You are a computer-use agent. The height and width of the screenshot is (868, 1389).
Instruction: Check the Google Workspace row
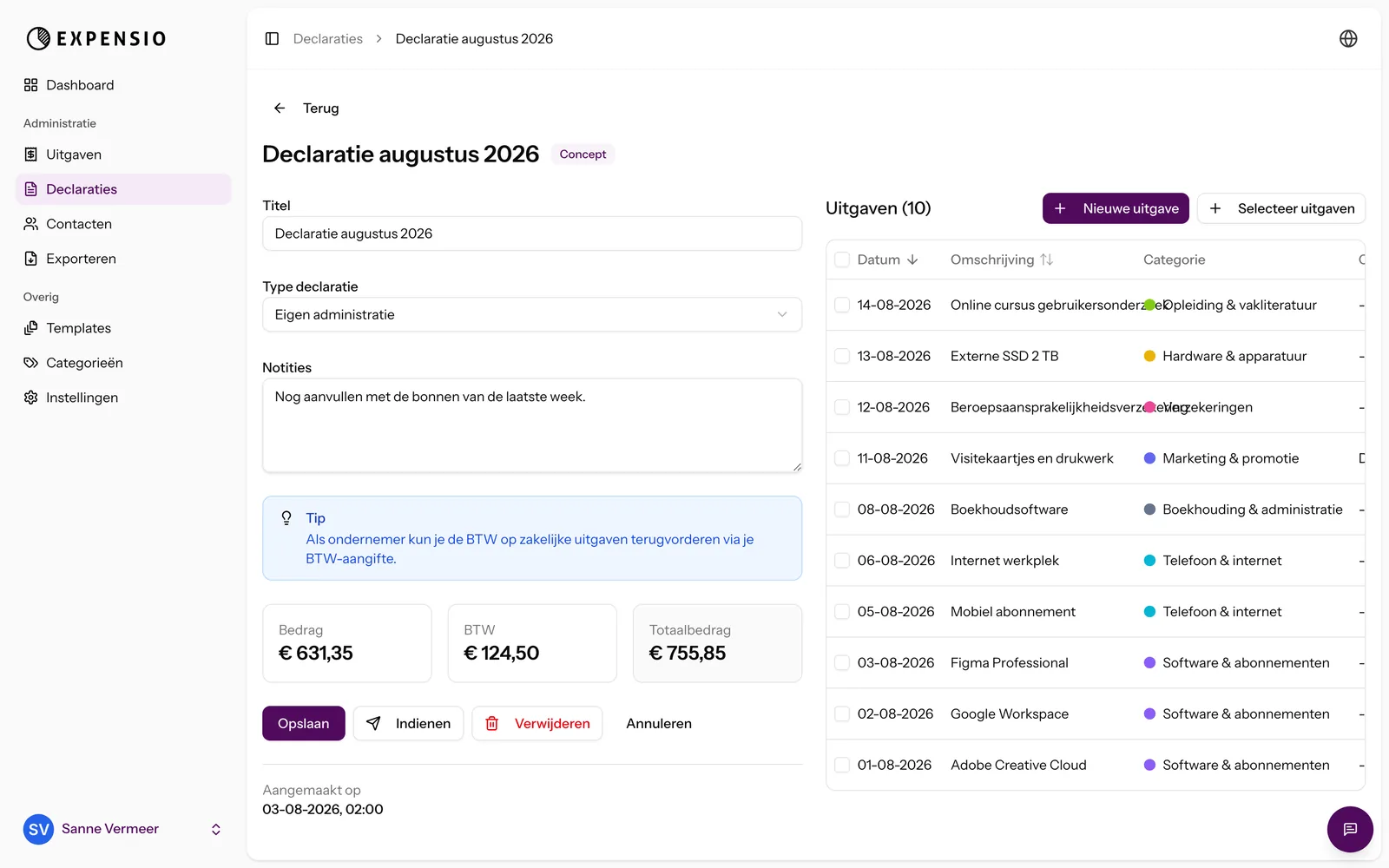click(842, 714)
